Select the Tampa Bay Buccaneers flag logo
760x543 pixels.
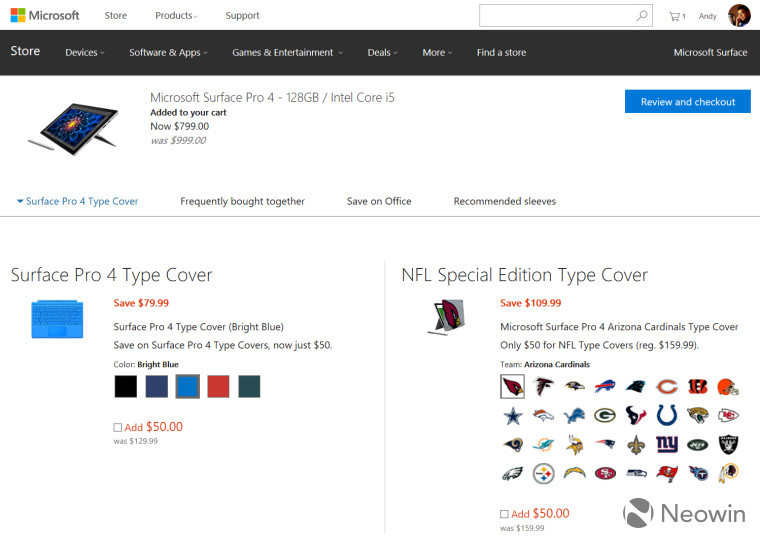pyautogui.click(x=666, y=474)
